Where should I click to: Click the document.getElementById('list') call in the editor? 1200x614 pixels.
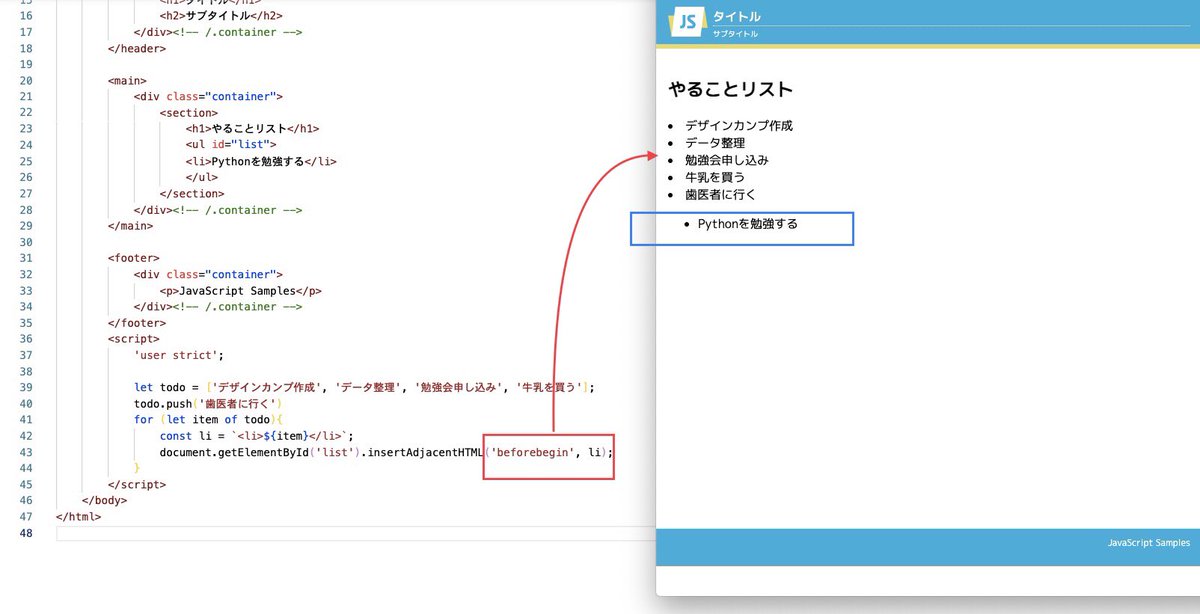259,452
